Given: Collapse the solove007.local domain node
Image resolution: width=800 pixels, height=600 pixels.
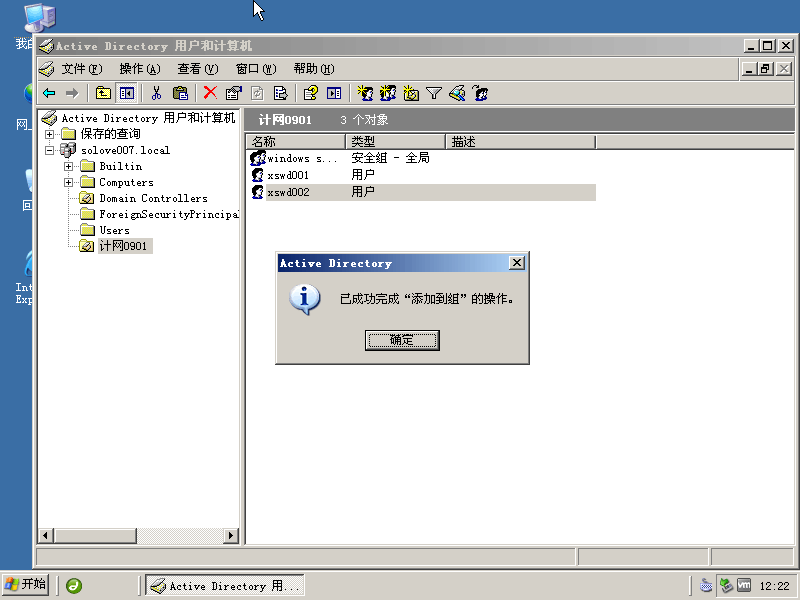Looking at the screenshot, I should (50, 150).
